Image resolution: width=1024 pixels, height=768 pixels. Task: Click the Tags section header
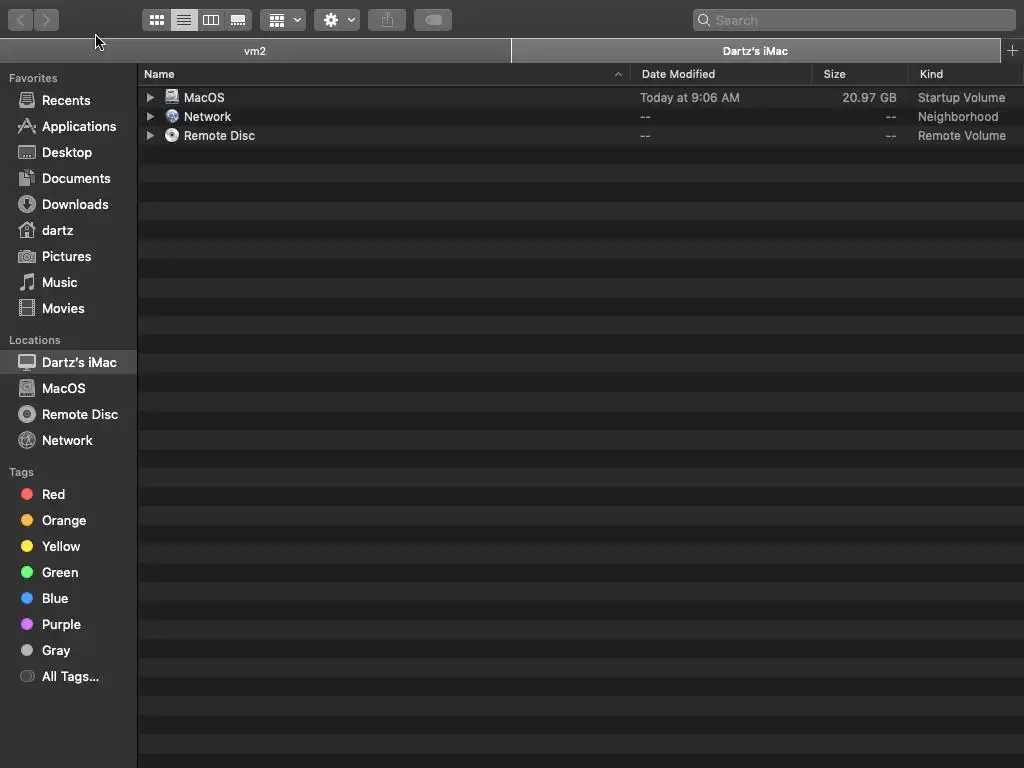(x=22, y=472)
